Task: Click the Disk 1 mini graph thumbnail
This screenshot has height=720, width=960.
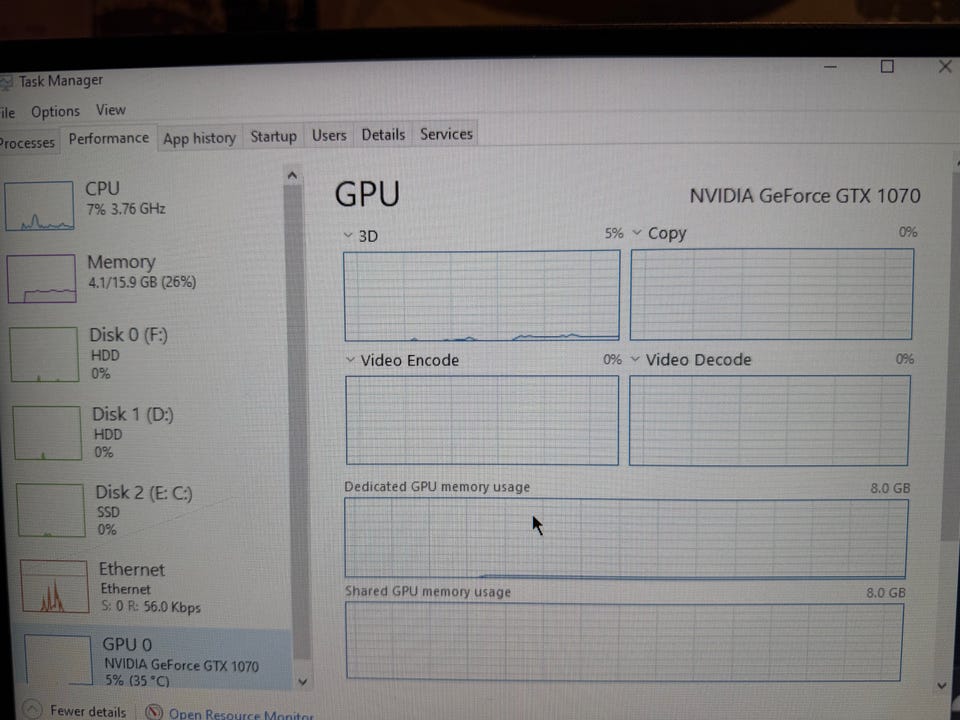Action: point(47,433)
